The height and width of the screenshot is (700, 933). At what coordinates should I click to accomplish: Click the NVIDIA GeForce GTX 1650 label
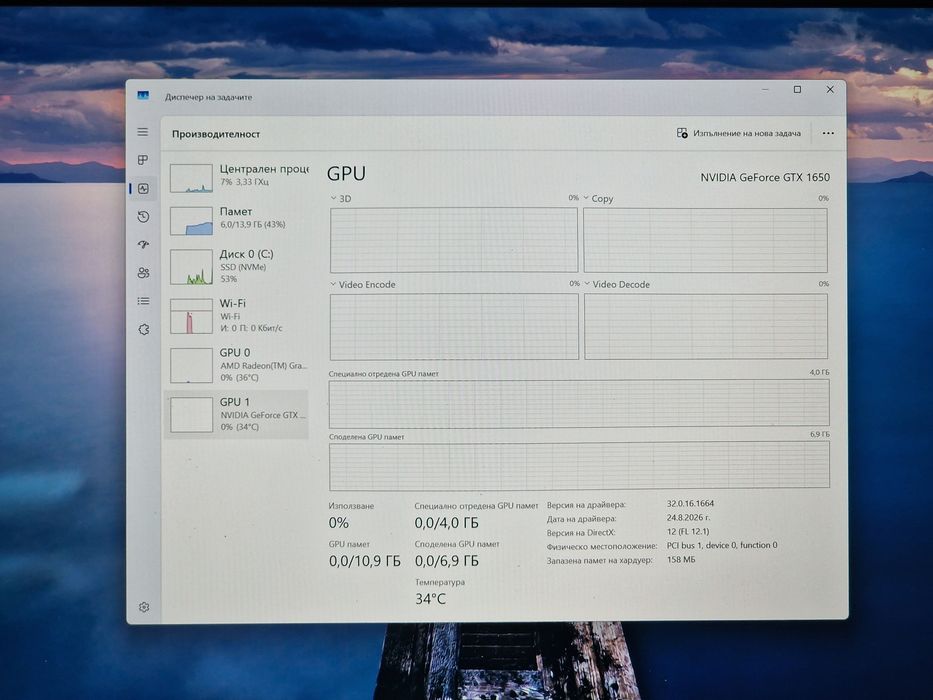(765, 177)
